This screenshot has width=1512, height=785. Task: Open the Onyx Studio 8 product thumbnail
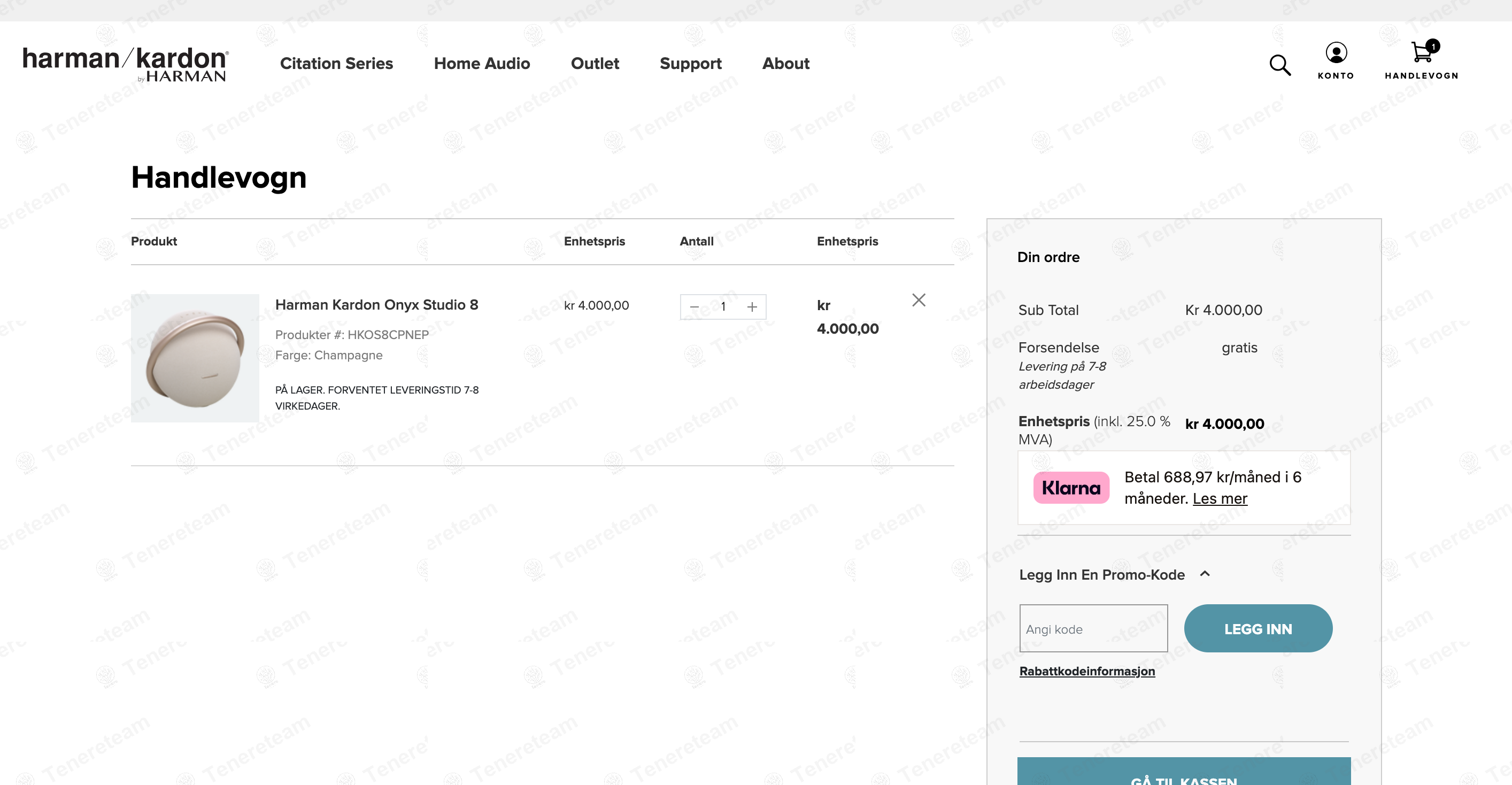point(195,358)
